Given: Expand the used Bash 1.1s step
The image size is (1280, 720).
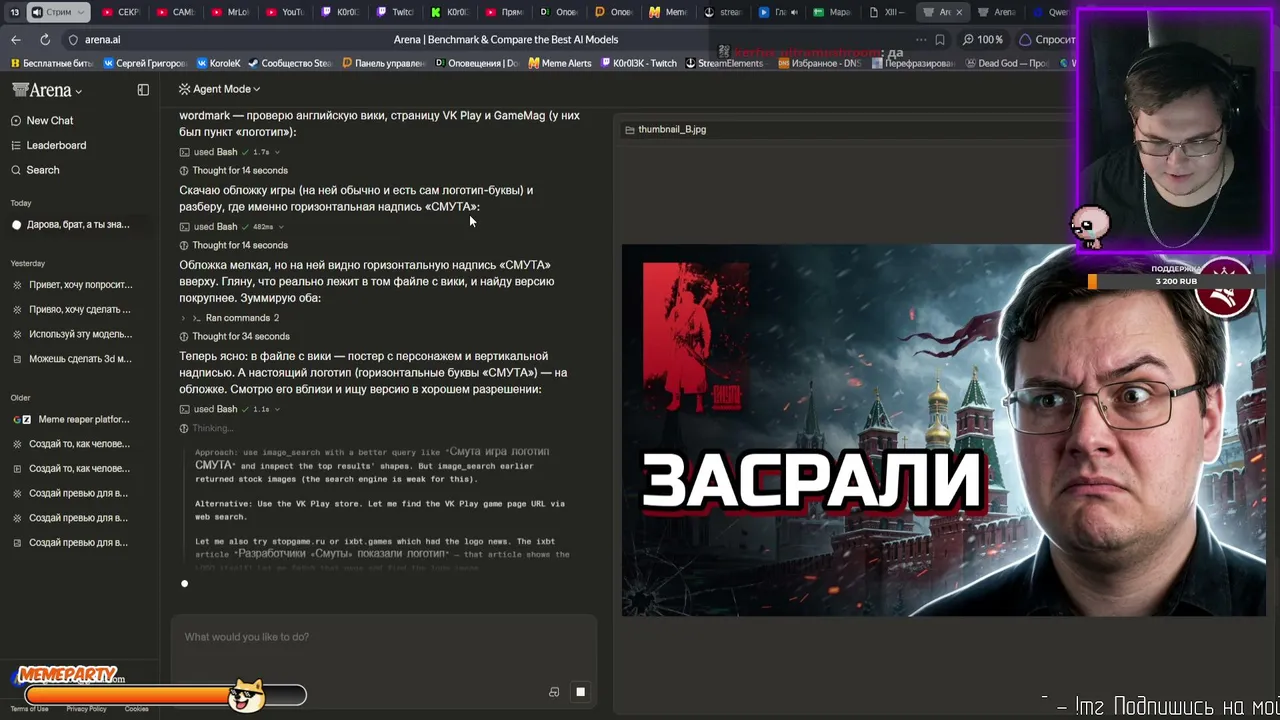Looking at the screenshot, I should point(229,410).
